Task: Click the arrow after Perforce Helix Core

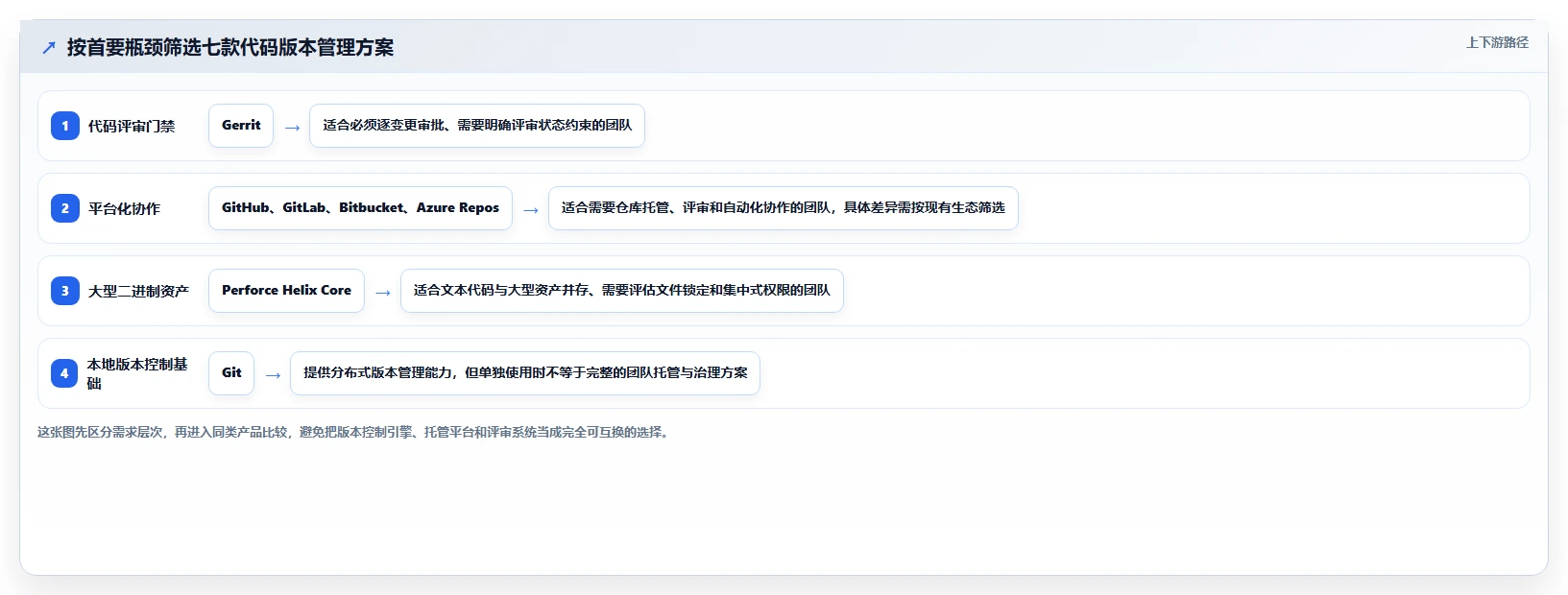Action: pyautogui.click(x=383, y=292)
